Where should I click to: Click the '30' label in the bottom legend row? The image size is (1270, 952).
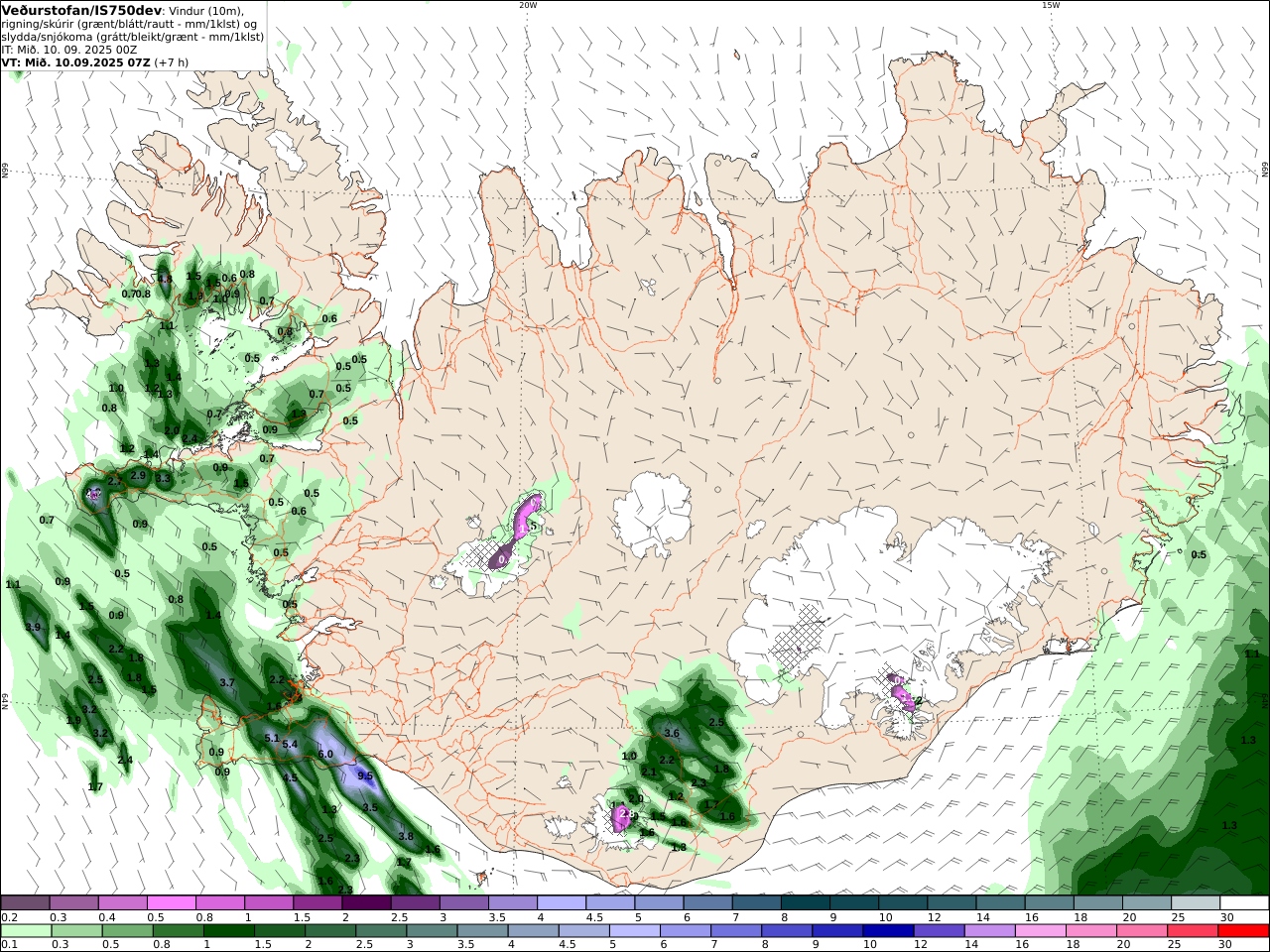click(1226, 944)
